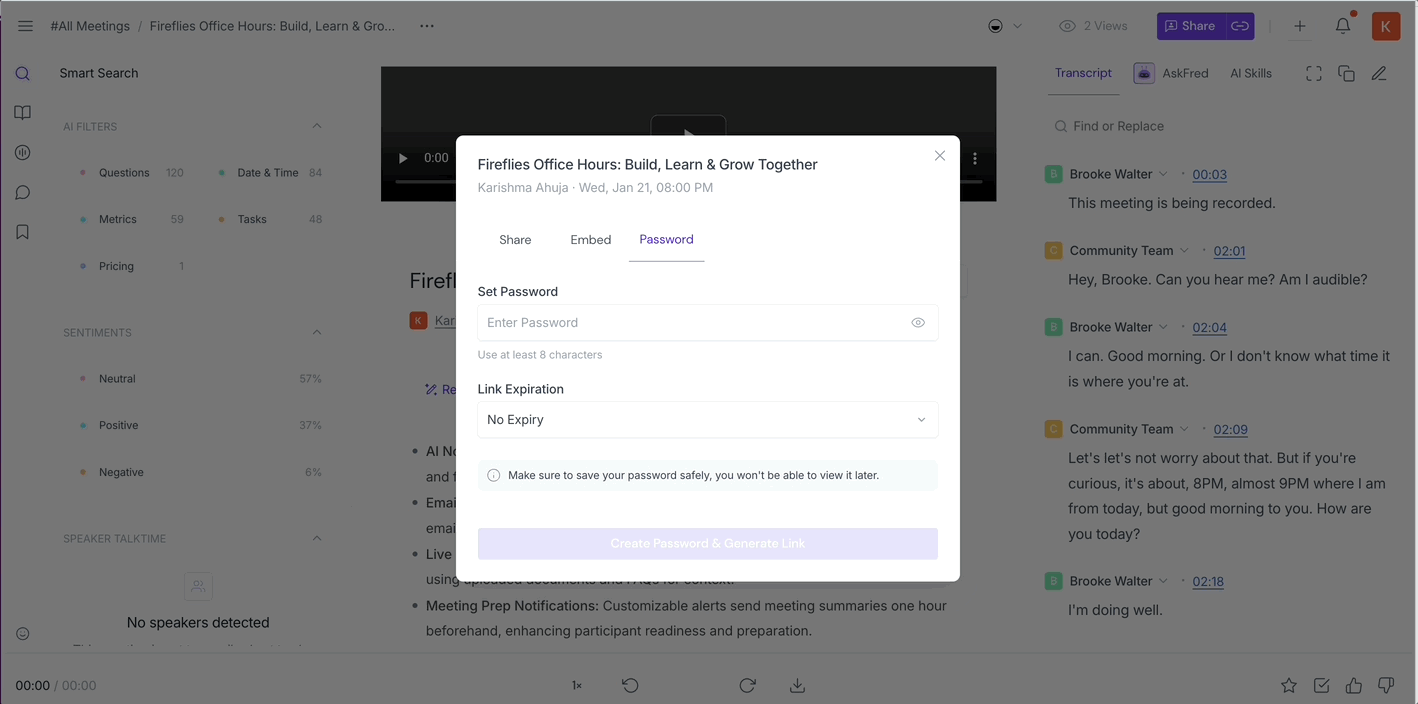The height and width of the screenshot is (704, 1418).
Task: Open the notifications bell
Action: 1343,26
